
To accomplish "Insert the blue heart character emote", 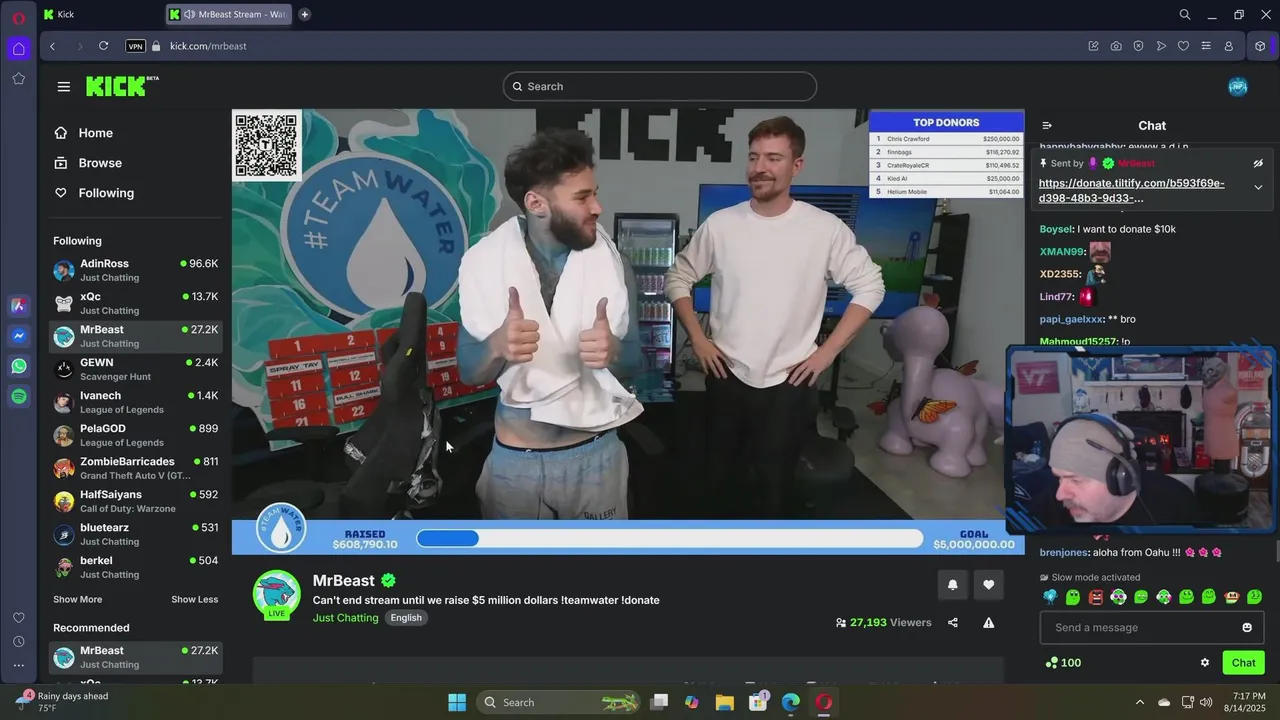I will coord(1050,597).
